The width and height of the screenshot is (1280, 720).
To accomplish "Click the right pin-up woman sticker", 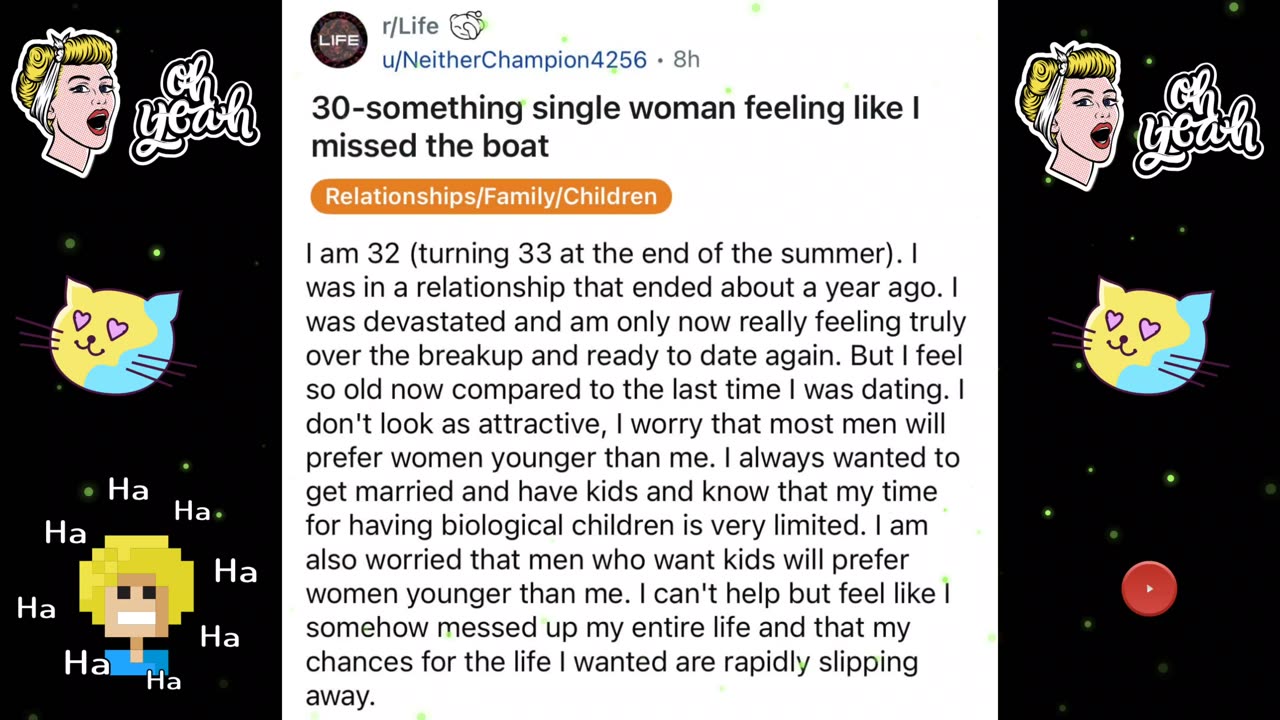I will click(x=1072, y=112).
